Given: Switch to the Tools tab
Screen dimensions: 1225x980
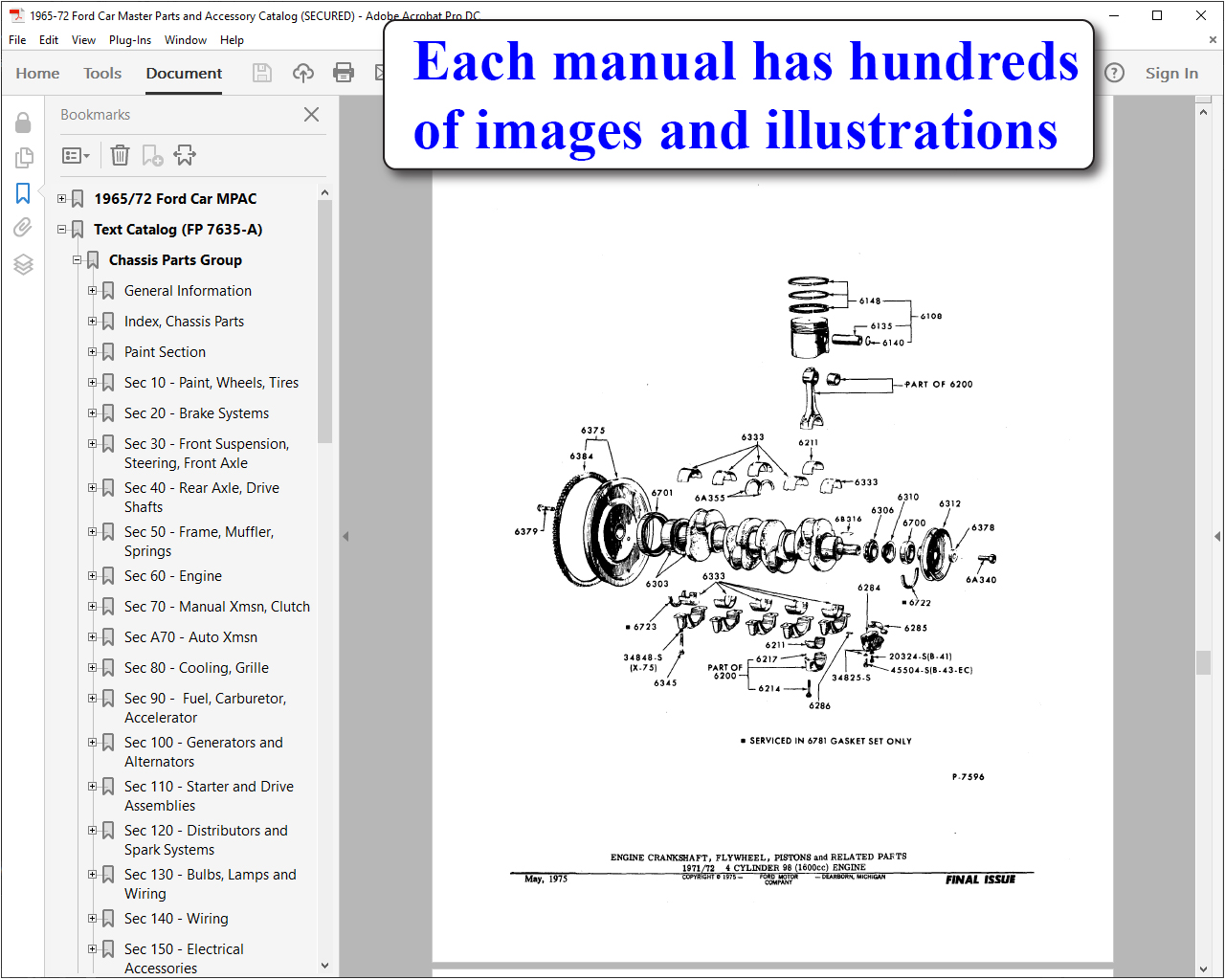Looking at the screenshot, I should tap(102, 73).
